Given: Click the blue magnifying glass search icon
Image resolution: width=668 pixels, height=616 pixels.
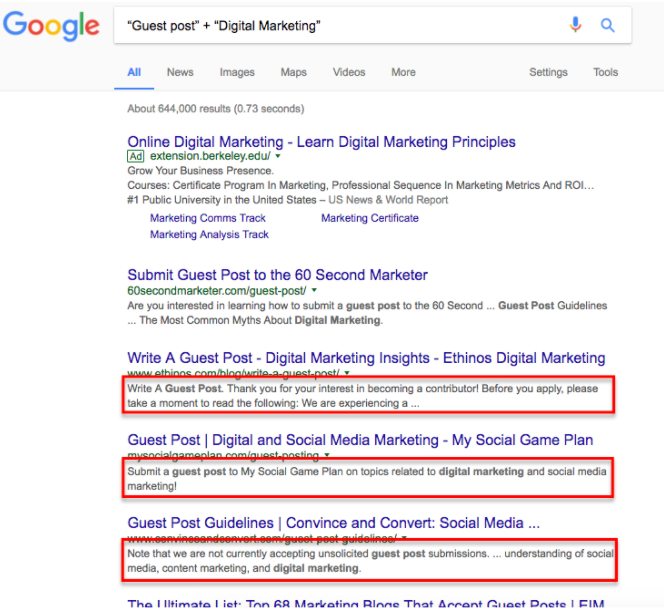Looking at the screenshot, I should (608, 26).
